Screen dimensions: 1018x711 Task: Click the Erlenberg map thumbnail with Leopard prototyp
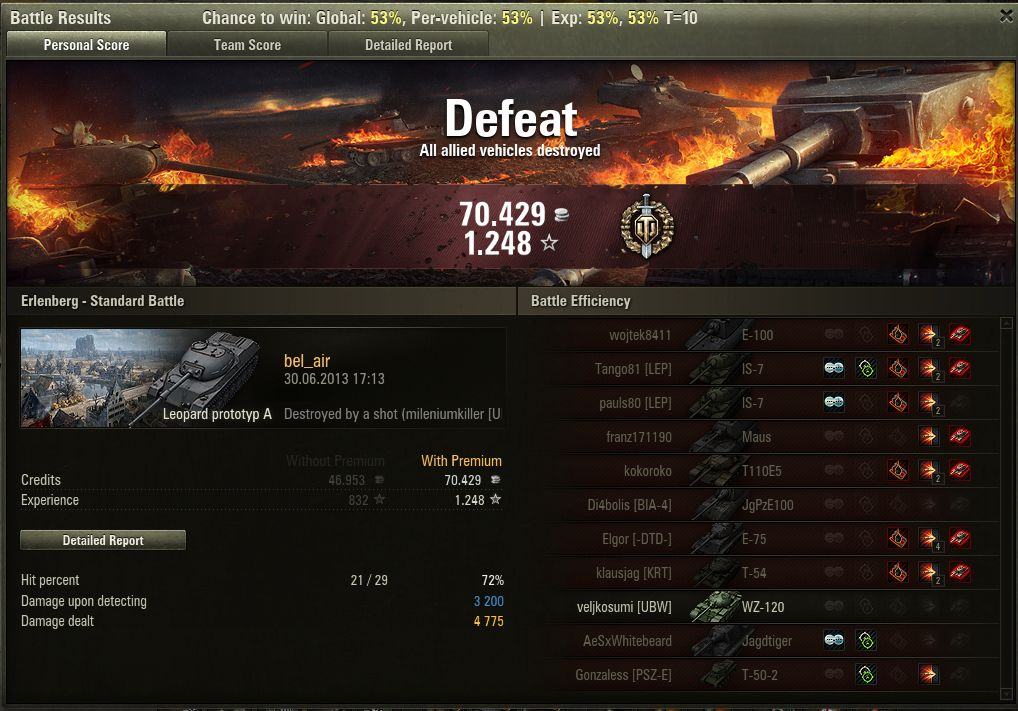(147, 378)
